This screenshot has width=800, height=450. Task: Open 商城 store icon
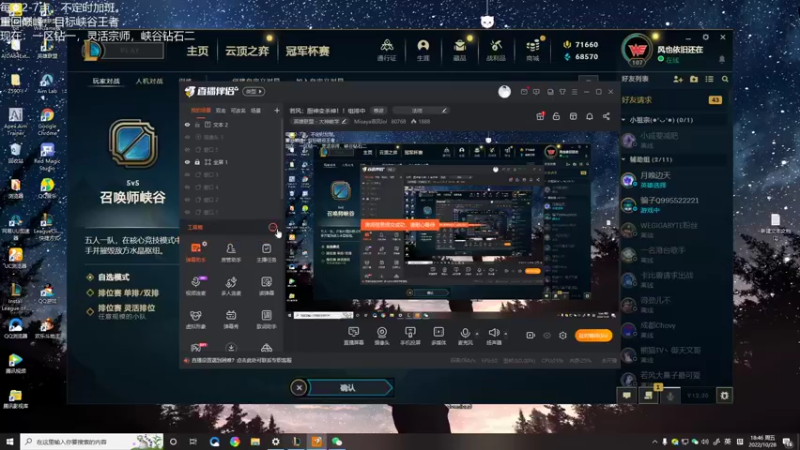pyautogui.click(x=533, y=51)
